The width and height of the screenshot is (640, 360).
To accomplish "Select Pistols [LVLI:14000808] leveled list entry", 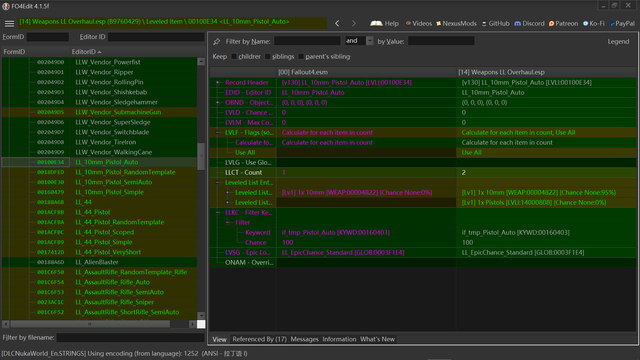I will coord(546,202).
